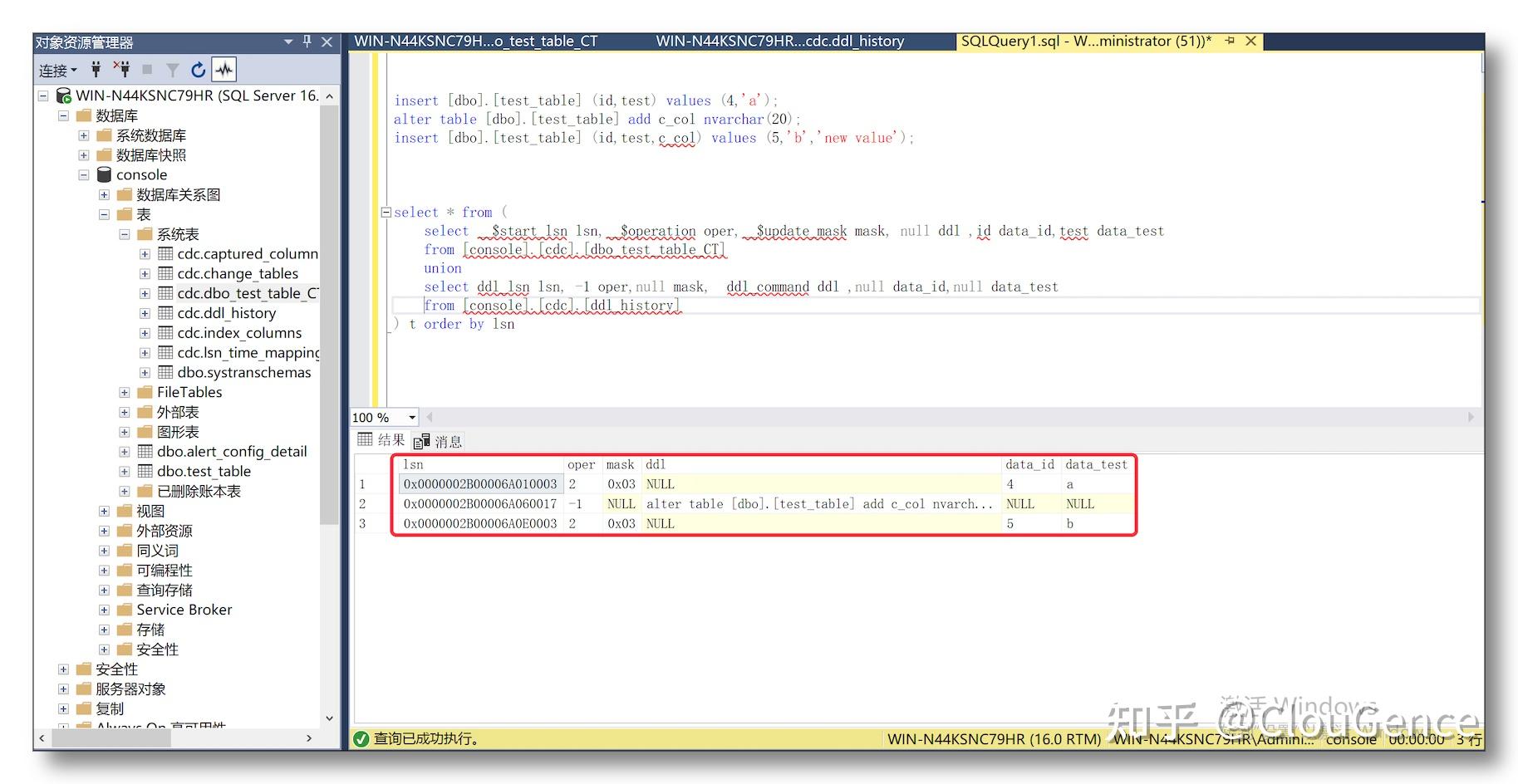This screenshot has height=784, width=1518.
Task: Select row 2 in the results grid
Action: tap(363, 503)
